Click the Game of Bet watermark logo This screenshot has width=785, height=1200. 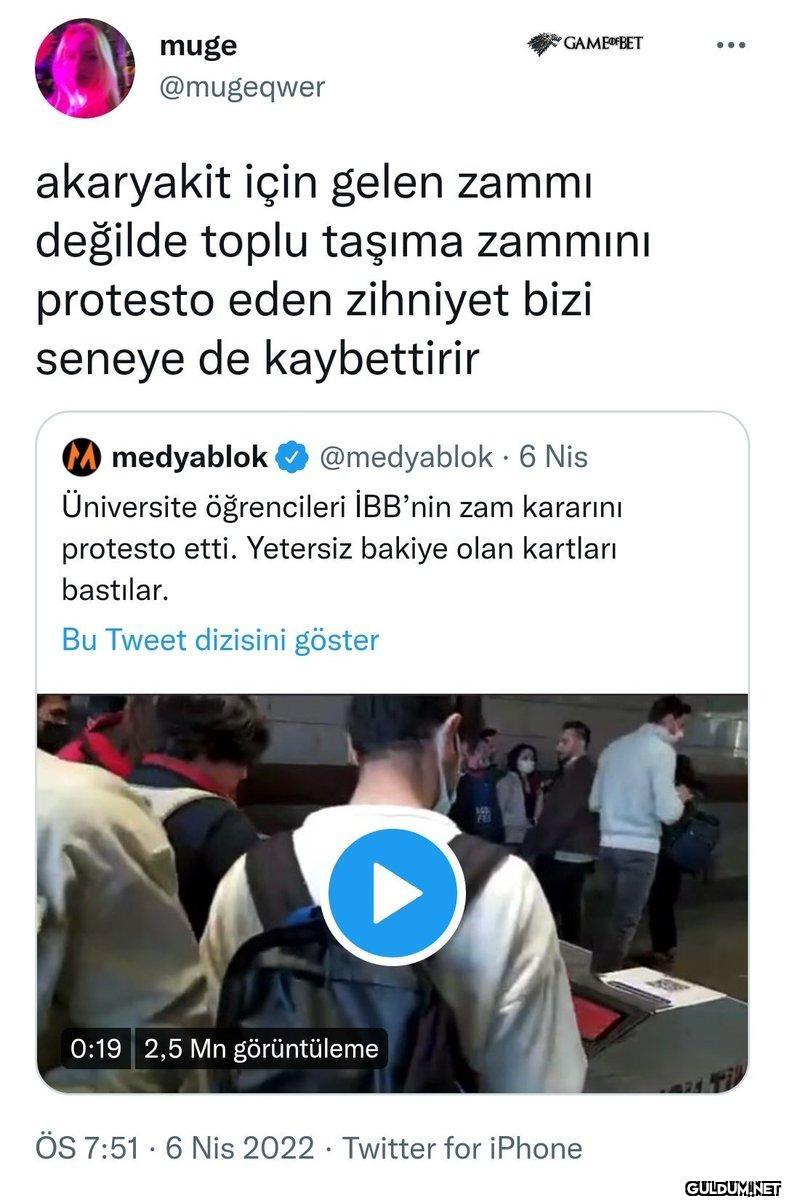coord(586,43)
